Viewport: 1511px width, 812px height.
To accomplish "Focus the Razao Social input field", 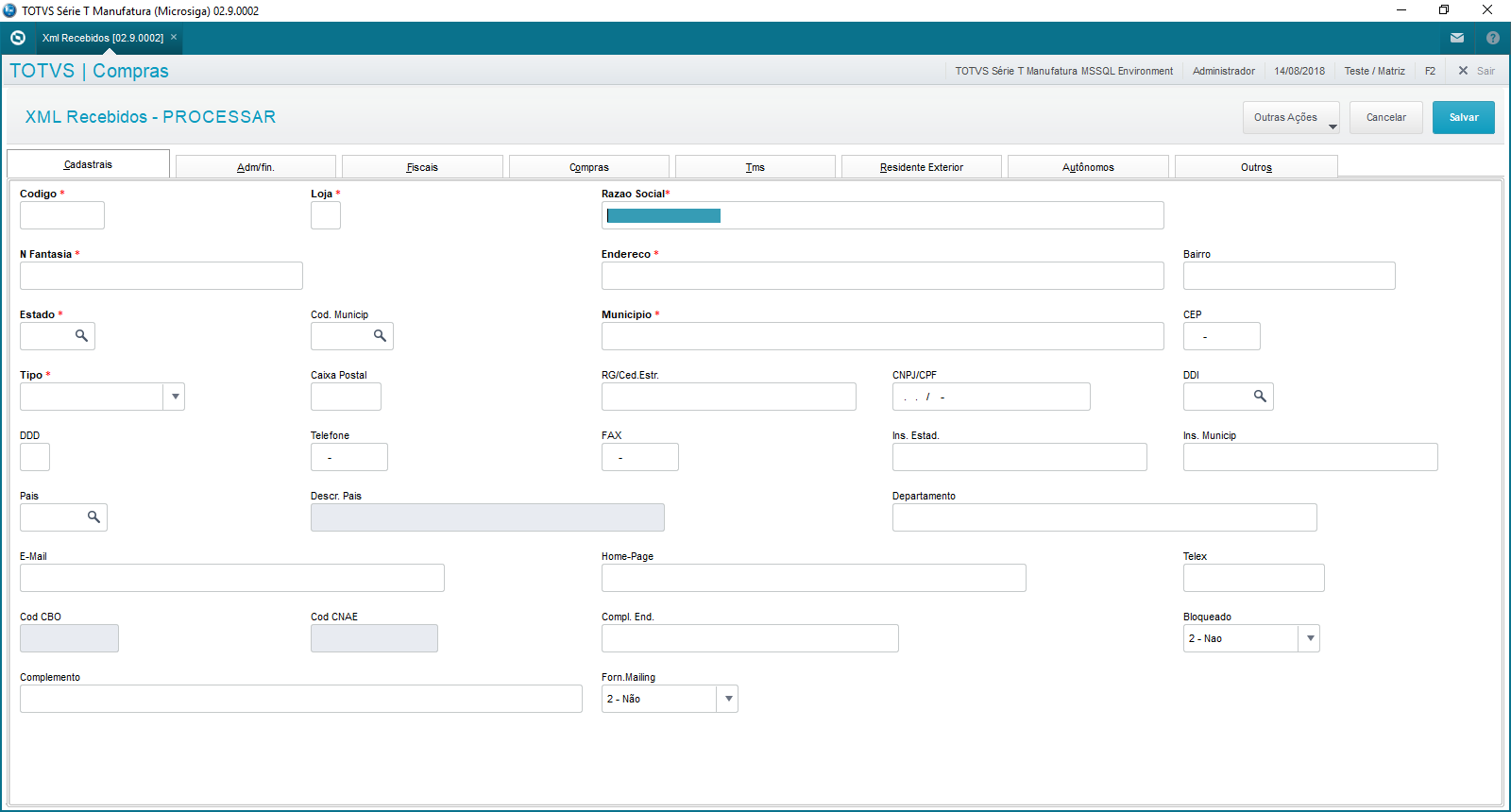I will (x=882, y=216).
